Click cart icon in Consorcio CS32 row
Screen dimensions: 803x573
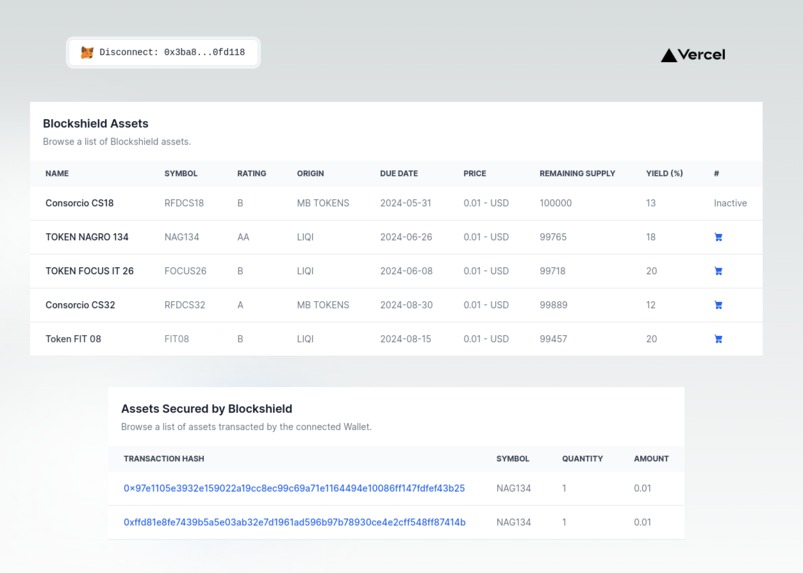coord(719,305)
